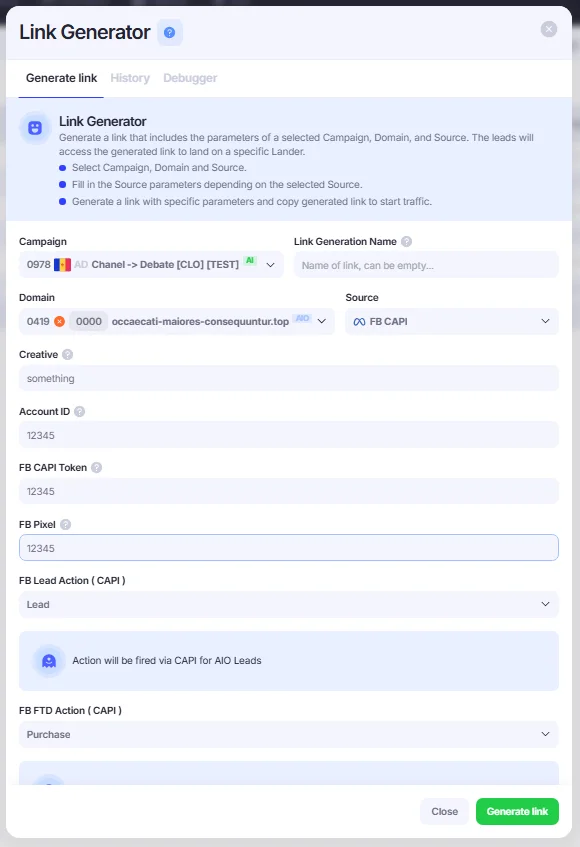
Task: Click the question mark icon next to FB Pixel
Action: coord(65,525)
